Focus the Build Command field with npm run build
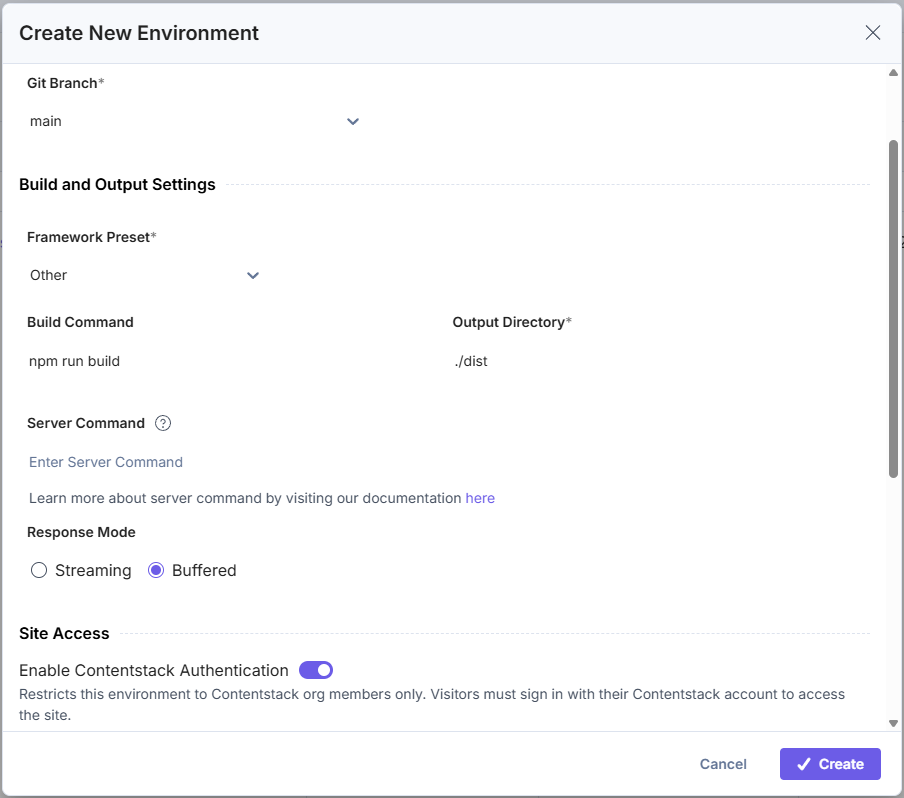Screen dimensions: 904x798 231,362
